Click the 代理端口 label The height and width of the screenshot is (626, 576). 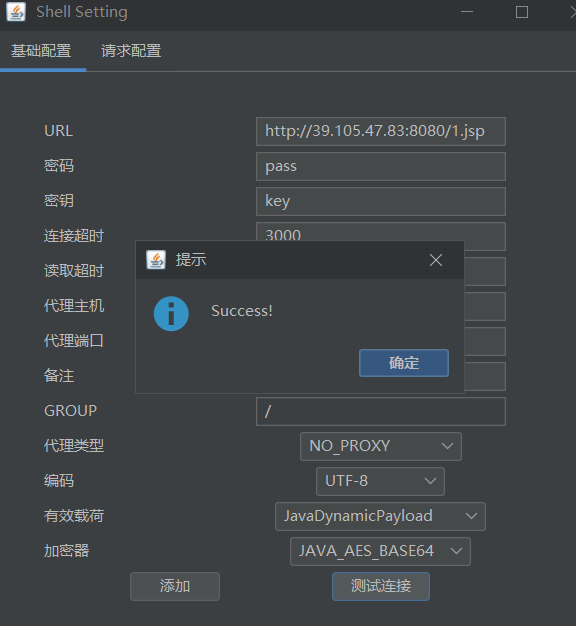pyautogui.click(x=74, y=341)
